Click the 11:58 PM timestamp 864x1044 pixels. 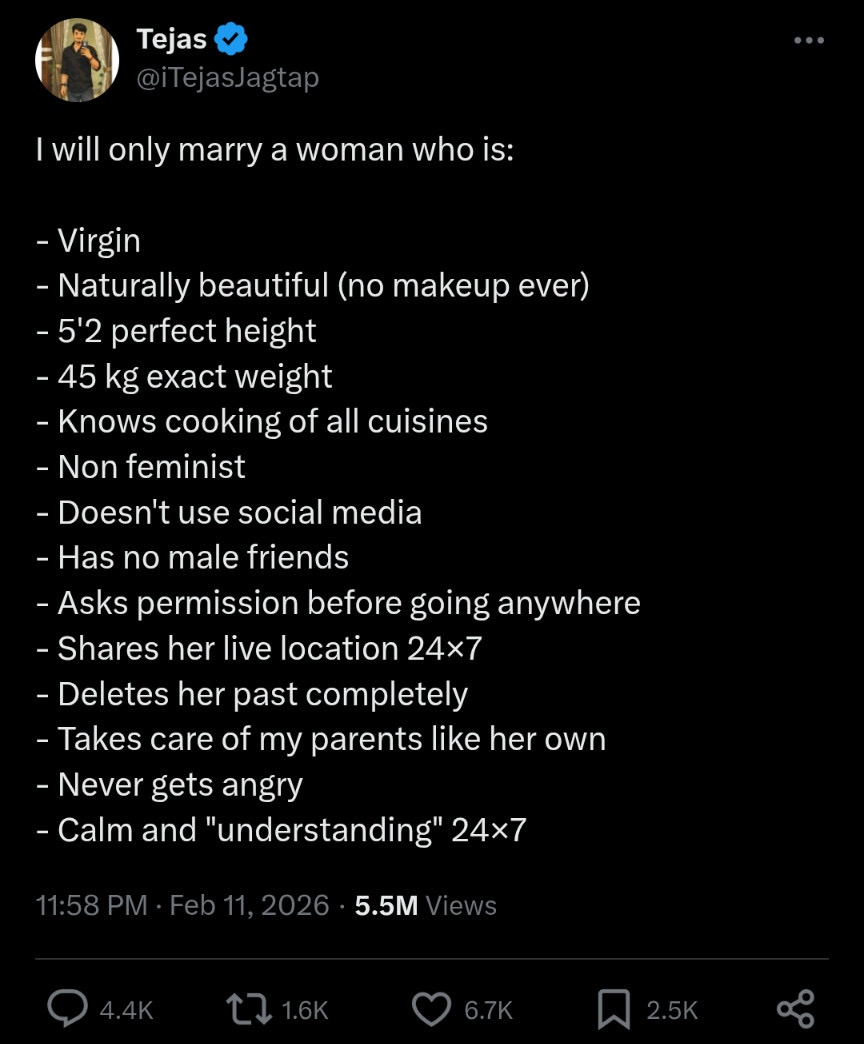point(92,905)
